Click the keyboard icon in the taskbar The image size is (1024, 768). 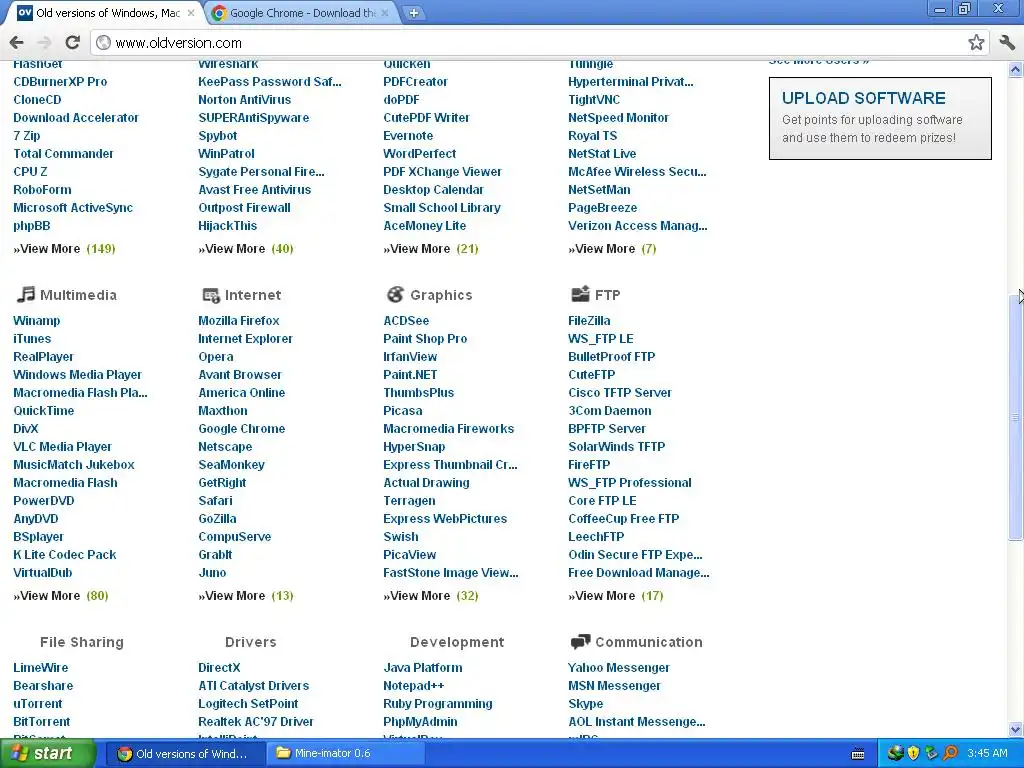pos(858,754)
